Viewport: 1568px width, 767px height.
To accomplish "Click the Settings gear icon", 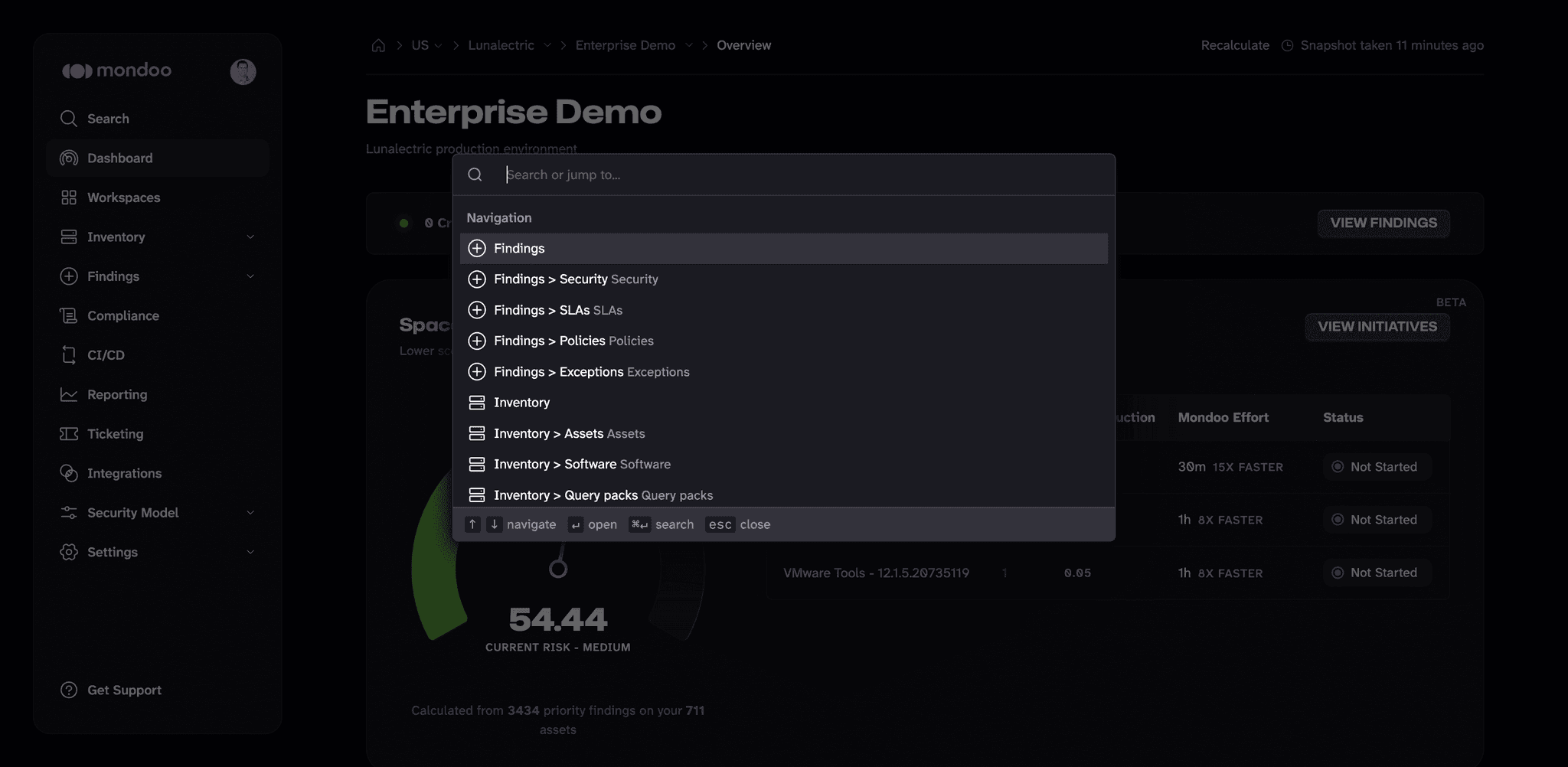I will pos(69,552).
